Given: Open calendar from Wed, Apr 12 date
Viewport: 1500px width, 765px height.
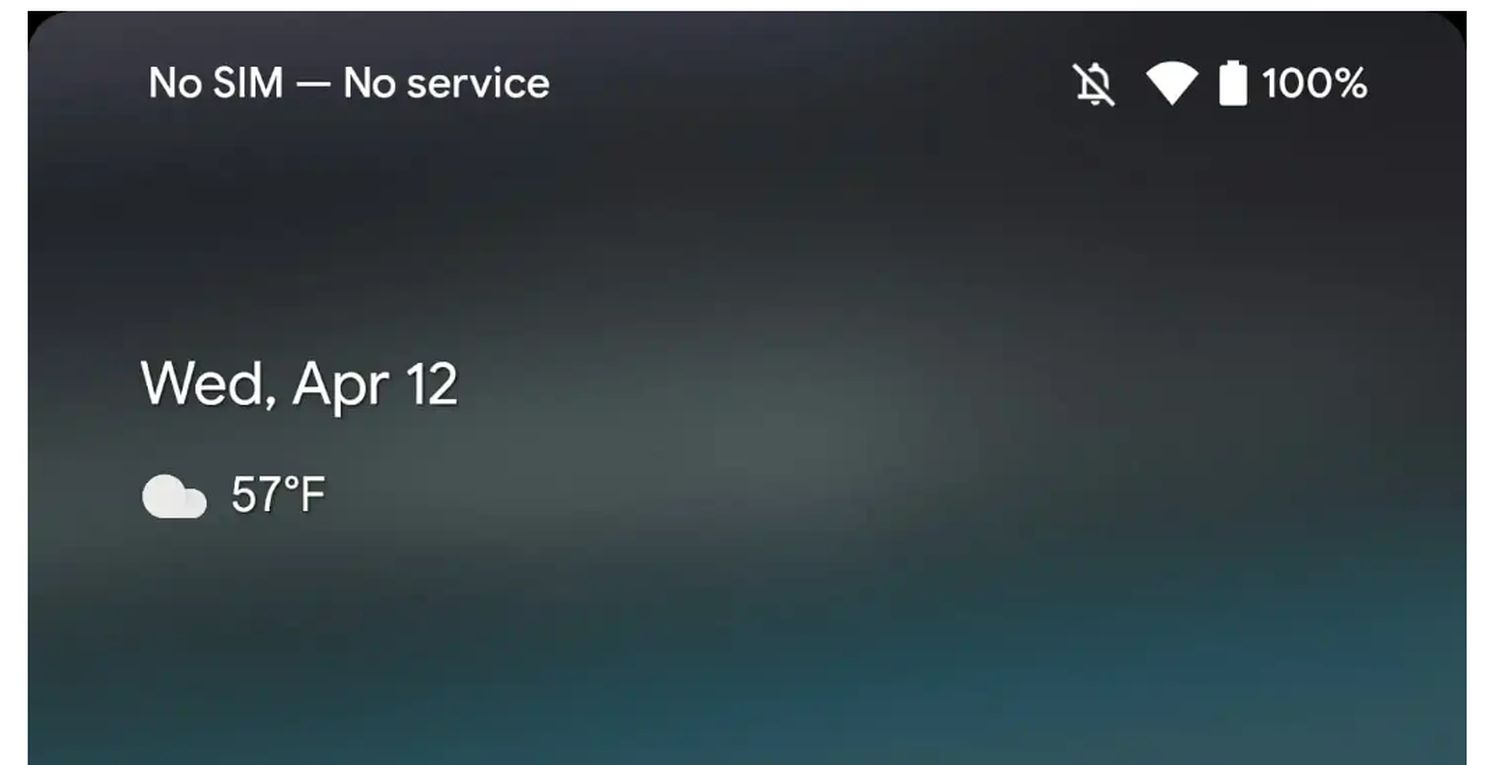Looking at the screenshot, I should (x=299, y=385).
